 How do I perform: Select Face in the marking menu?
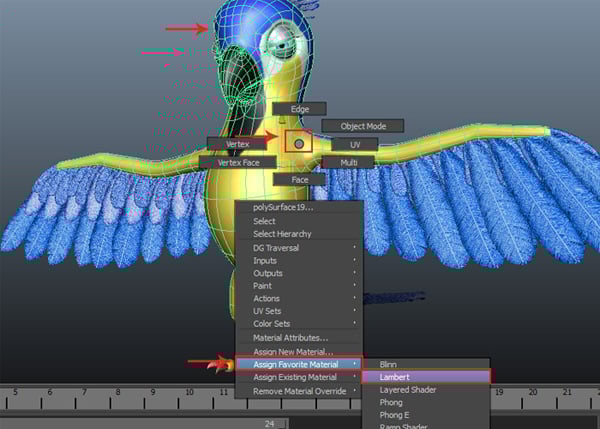[299, 180]
